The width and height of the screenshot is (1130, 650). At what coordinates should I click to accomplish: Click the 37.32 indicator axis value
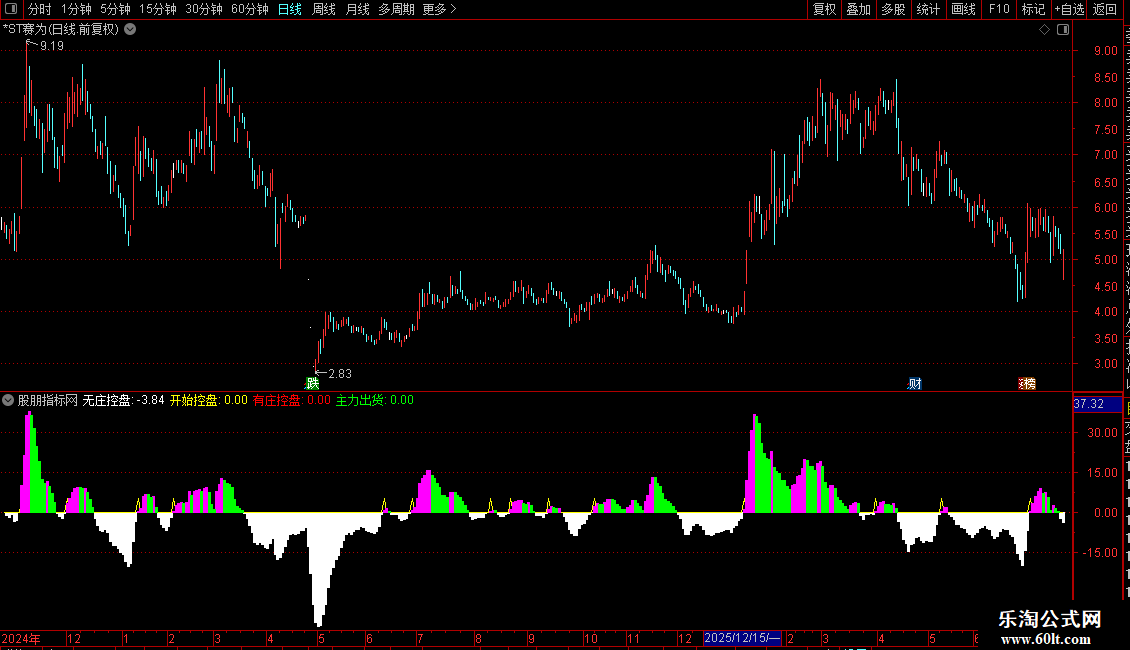click(x=1089, y=404)
